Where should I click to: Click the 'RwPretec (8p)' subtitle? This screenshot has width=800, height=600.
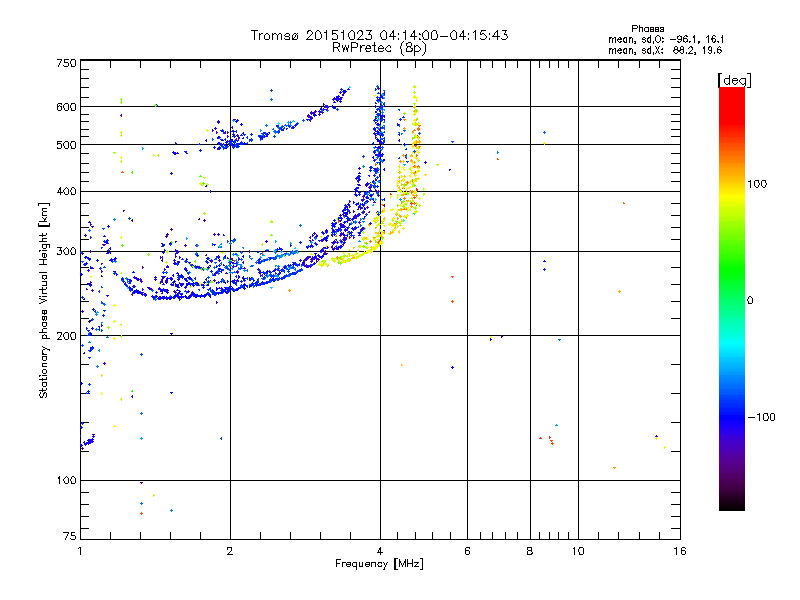pos(379,48)
